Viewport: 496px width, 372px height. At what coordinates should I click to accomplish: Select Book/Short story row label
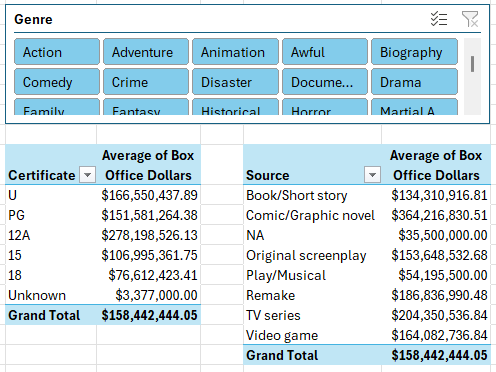(312, 195)
